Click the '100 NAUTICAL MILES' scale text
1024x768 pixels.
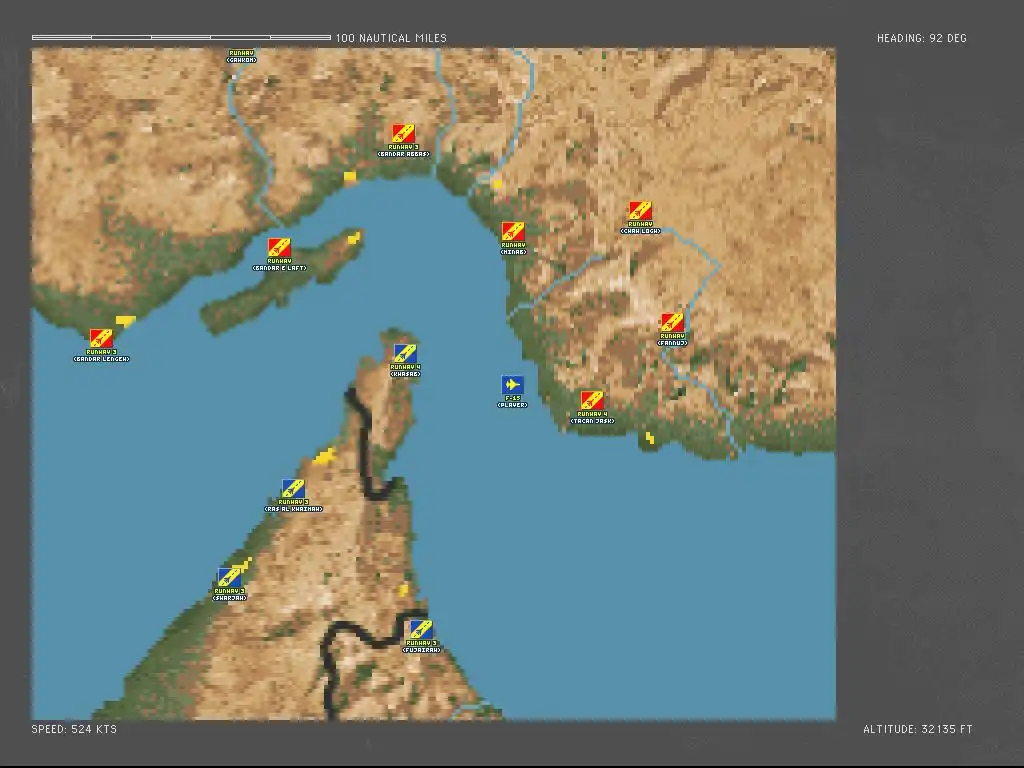(391, 38)
